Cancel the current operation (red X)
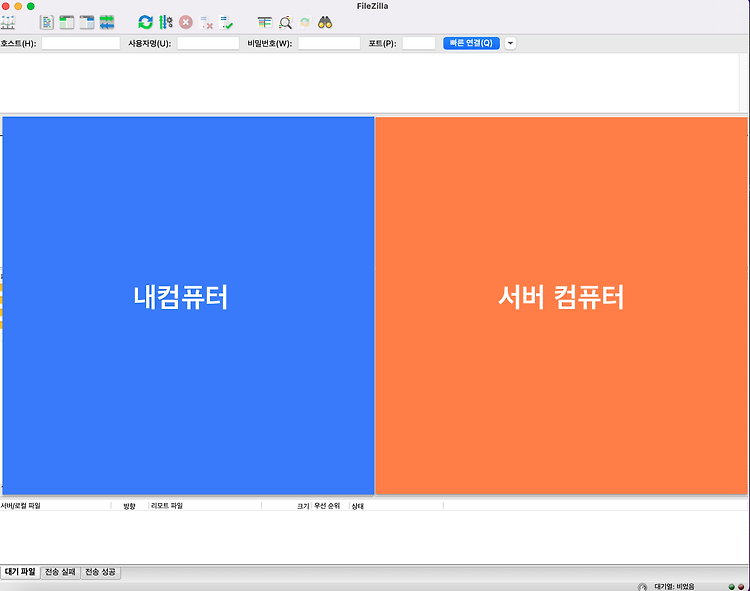 186,22
